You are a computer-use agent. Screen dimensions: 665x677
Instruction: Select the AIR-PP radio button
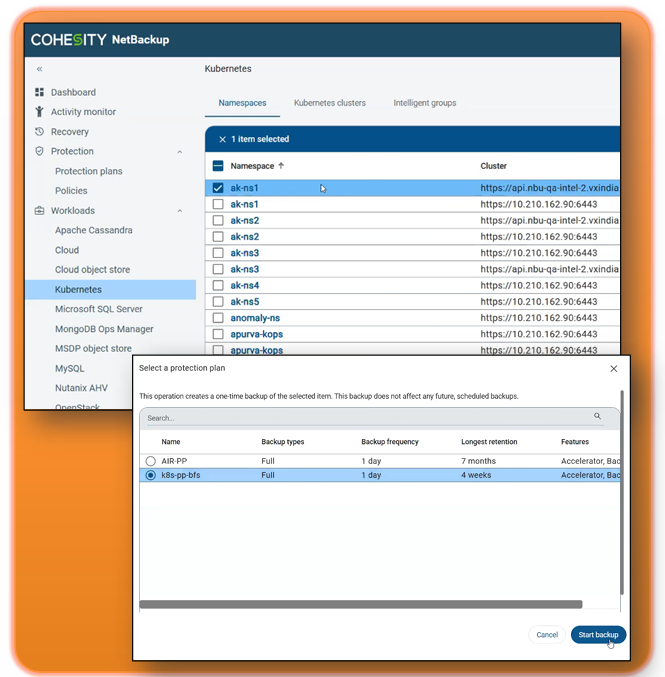[x=150, y=461]
